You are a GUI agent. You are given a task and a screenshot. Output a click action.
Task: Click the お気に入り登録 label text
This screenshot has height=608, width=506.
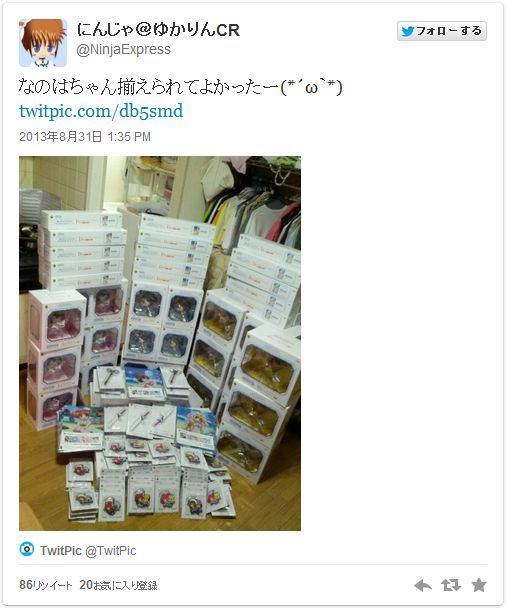tap(125, 585)
